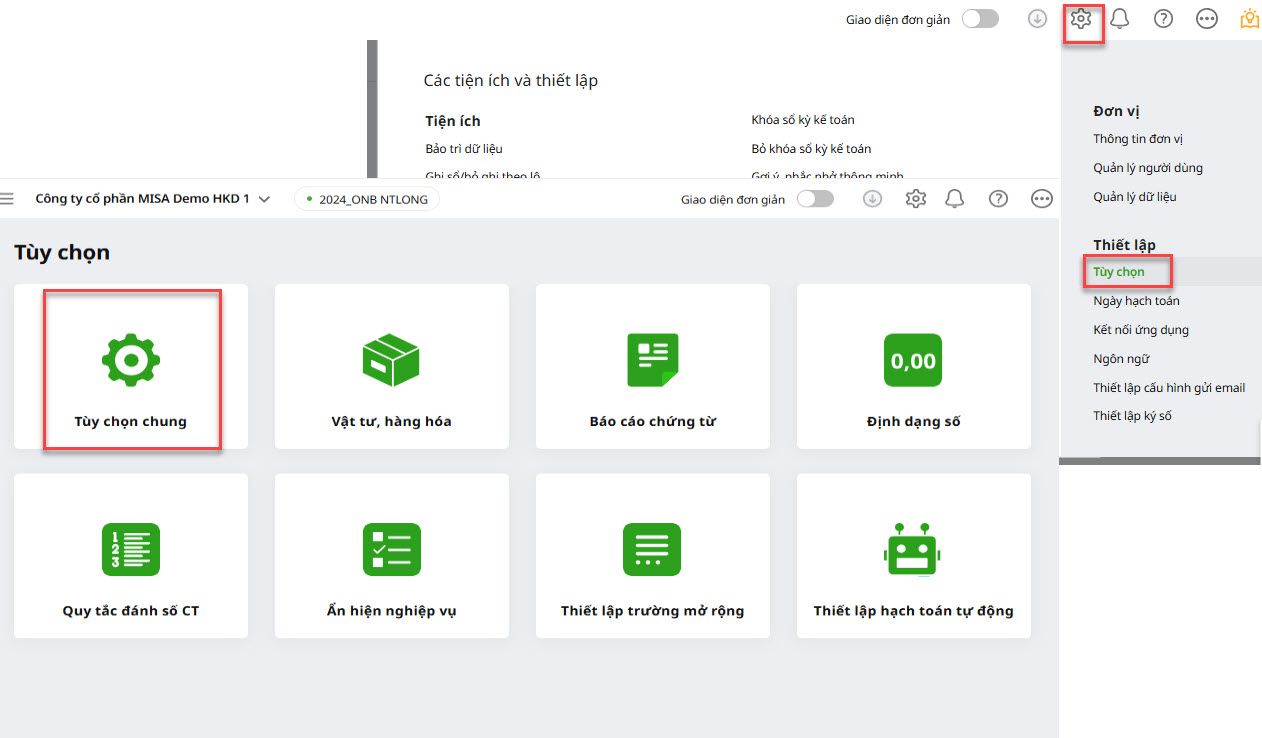Open the hamburger navigation menu
This screenshot has width=1262, height=738.
(x=7, y=199)
